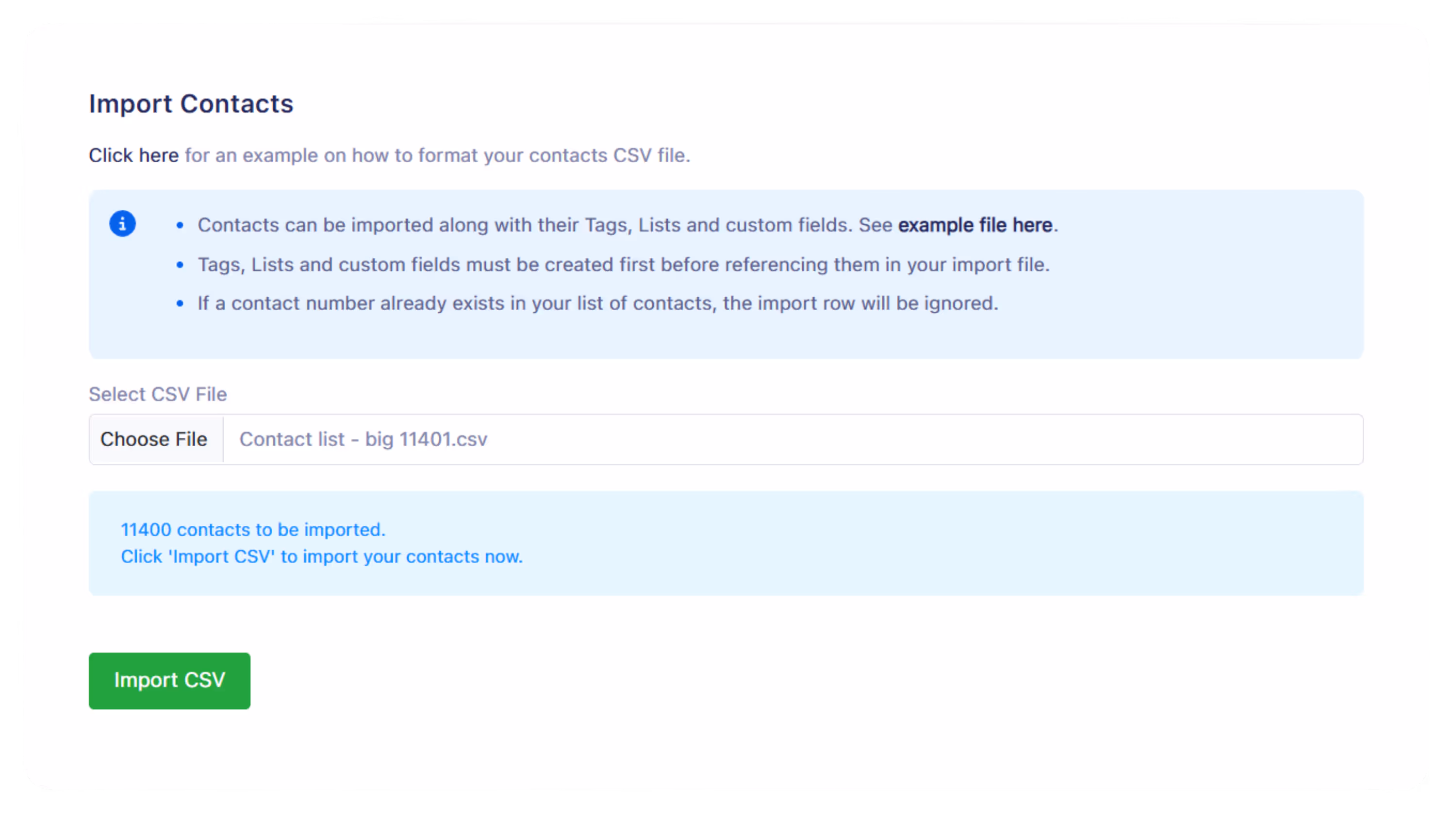The image size is (1456, 823).
Task: Click the Select CSV File label
Action: click(x=158, y=394)
